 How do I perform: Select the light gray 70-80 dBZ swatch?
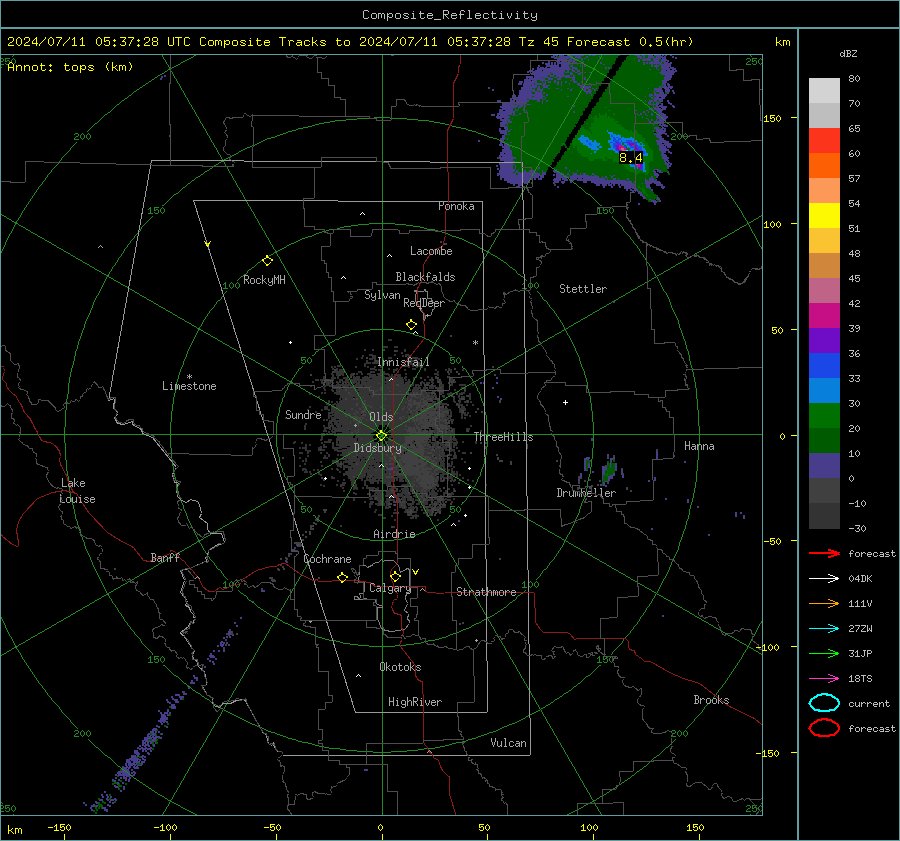click(824, 91)
